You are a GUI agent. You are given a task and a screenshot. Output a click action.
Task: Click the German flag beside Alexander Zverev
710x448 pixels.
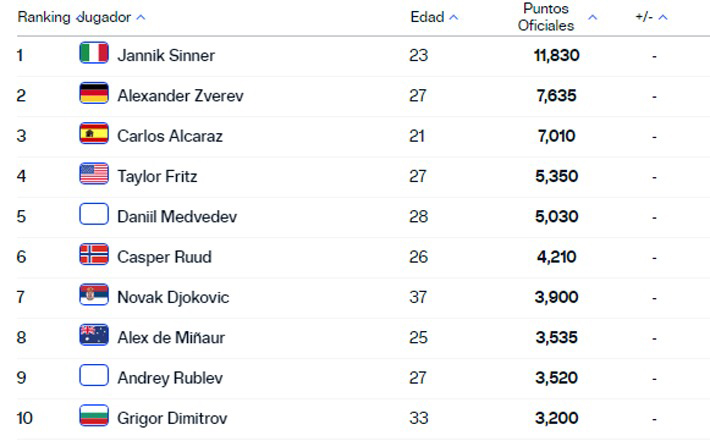[94, 95]
